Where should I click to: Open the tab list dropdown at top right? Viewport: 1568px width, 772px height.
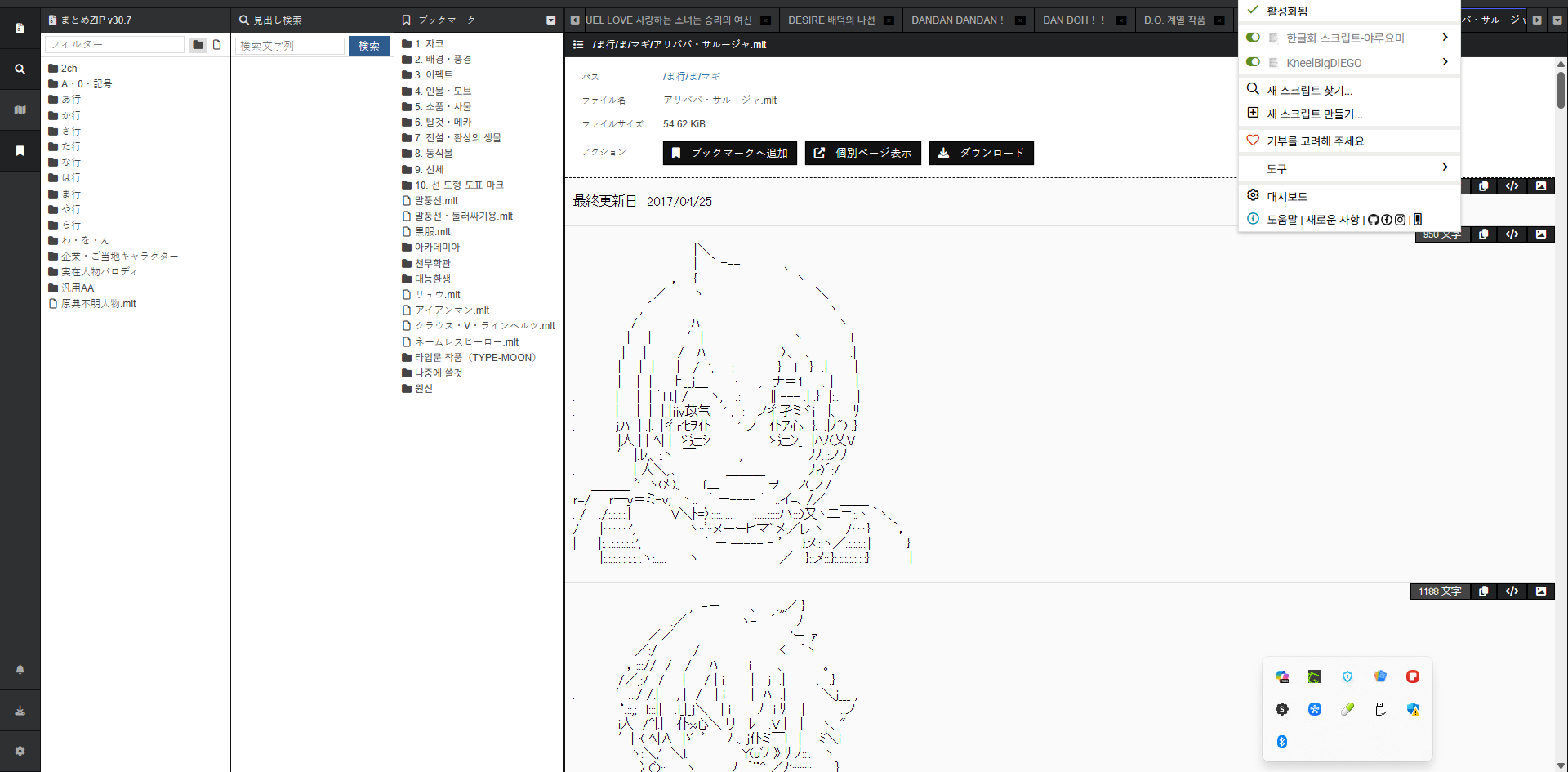[x=1557, y=20]
